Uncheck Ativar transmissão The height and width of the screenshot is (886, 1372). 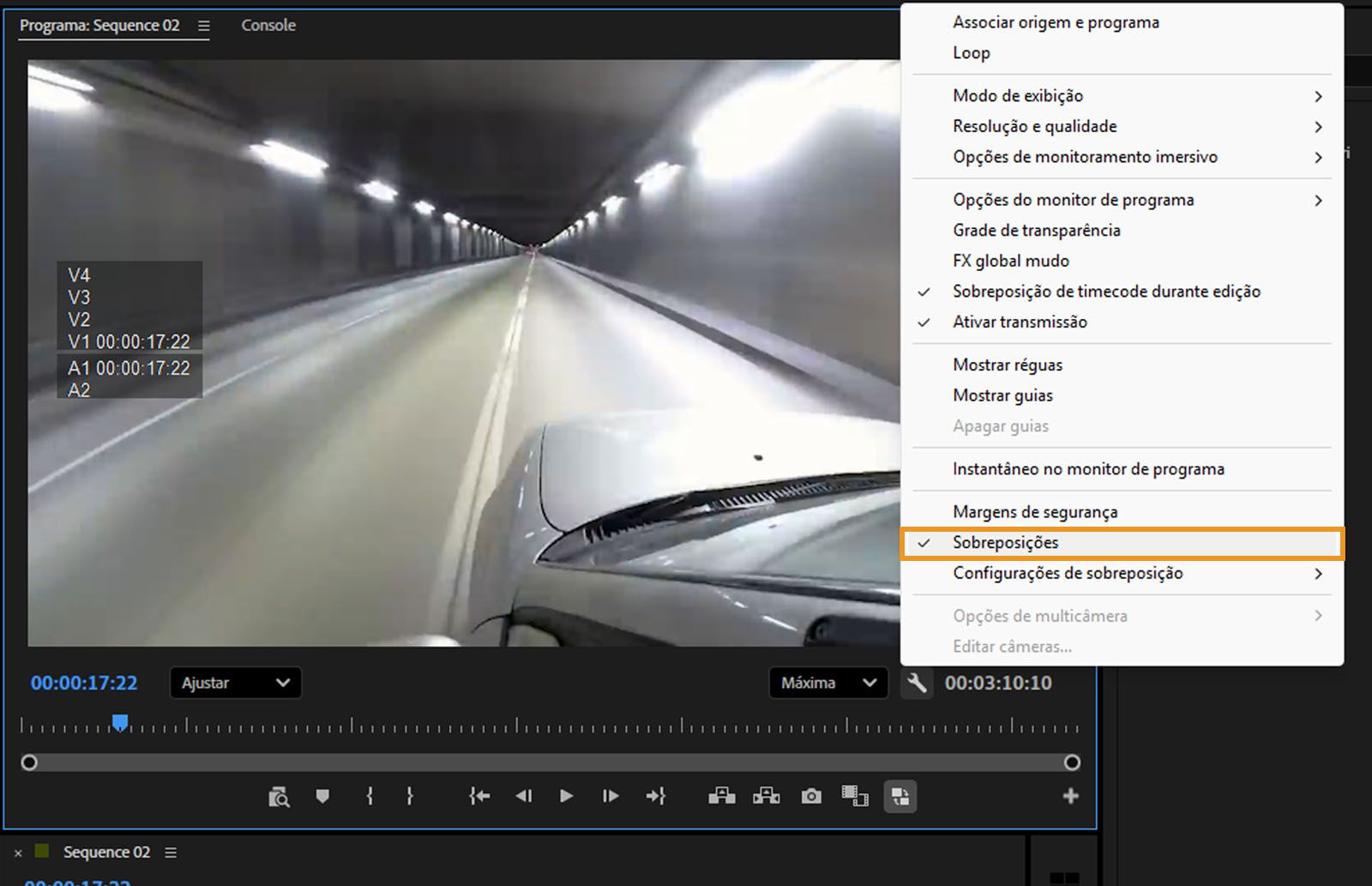(1020, 322)
